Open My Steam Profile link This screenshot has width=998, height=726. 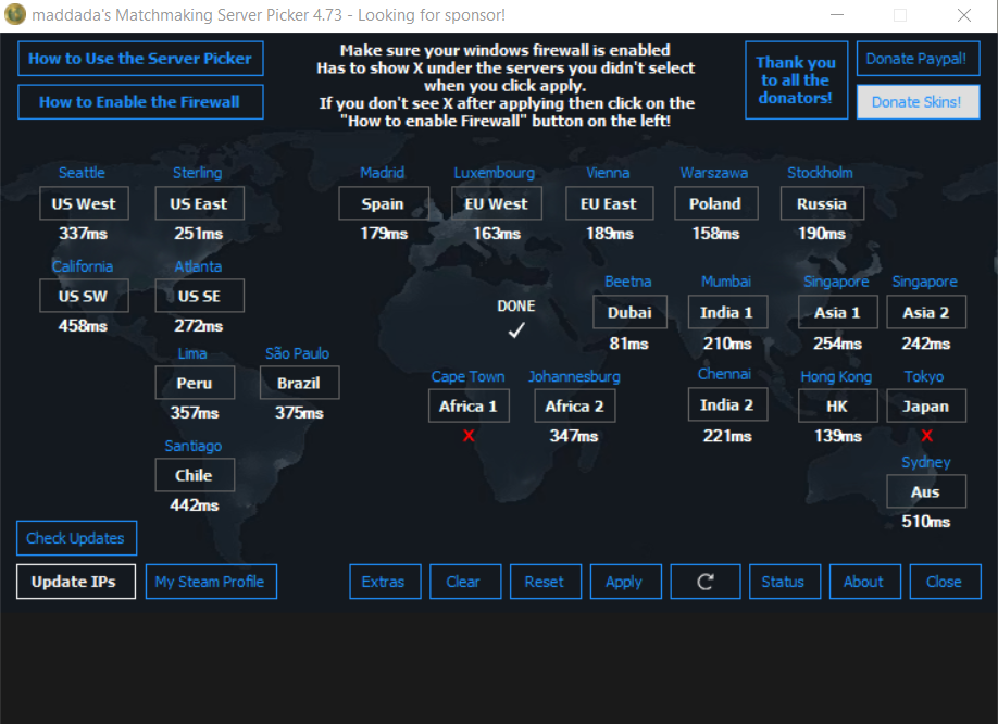(211, 582)
